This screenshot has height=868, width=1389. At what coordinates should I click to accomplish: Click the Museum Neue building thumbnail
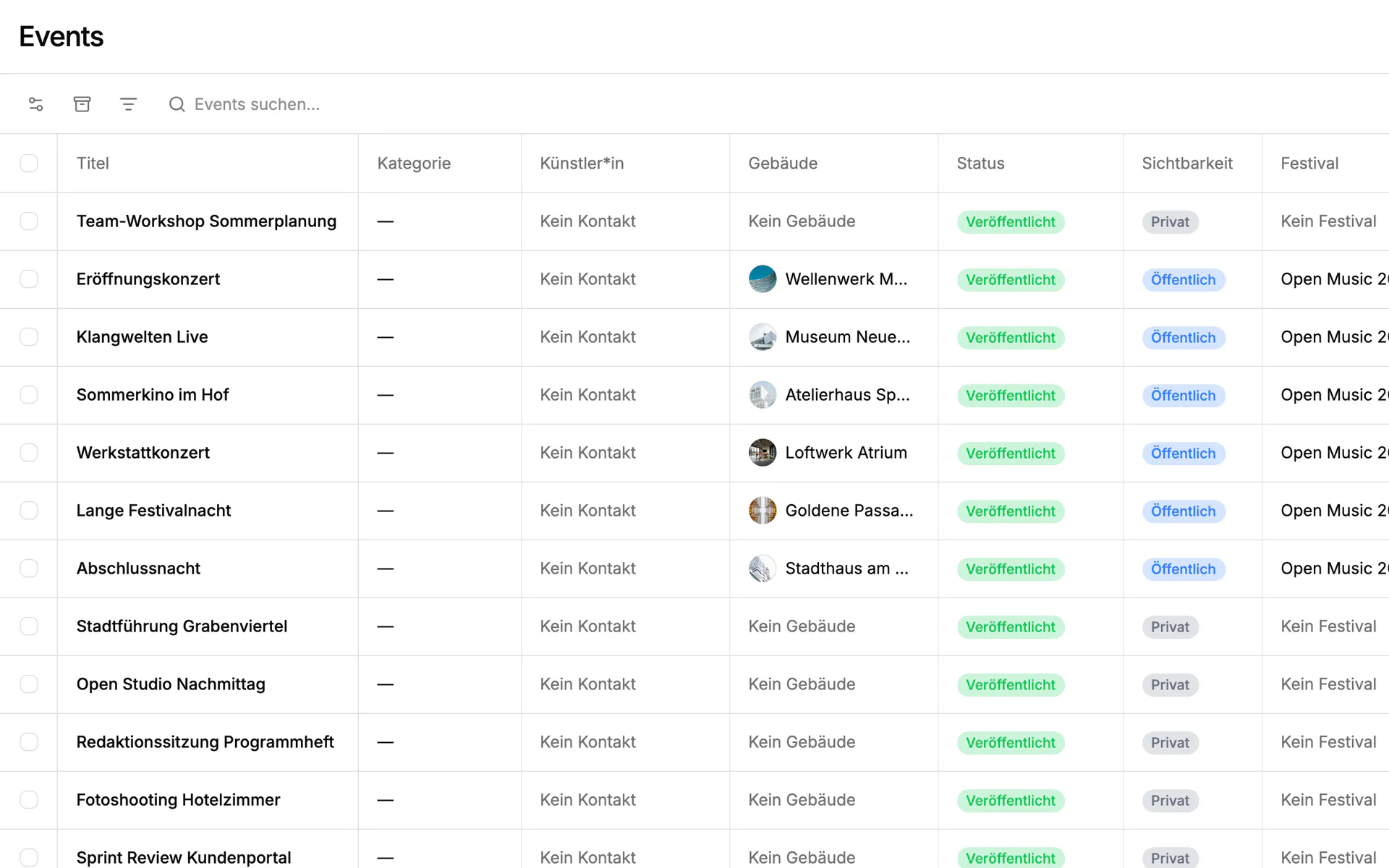coord(763,337)
